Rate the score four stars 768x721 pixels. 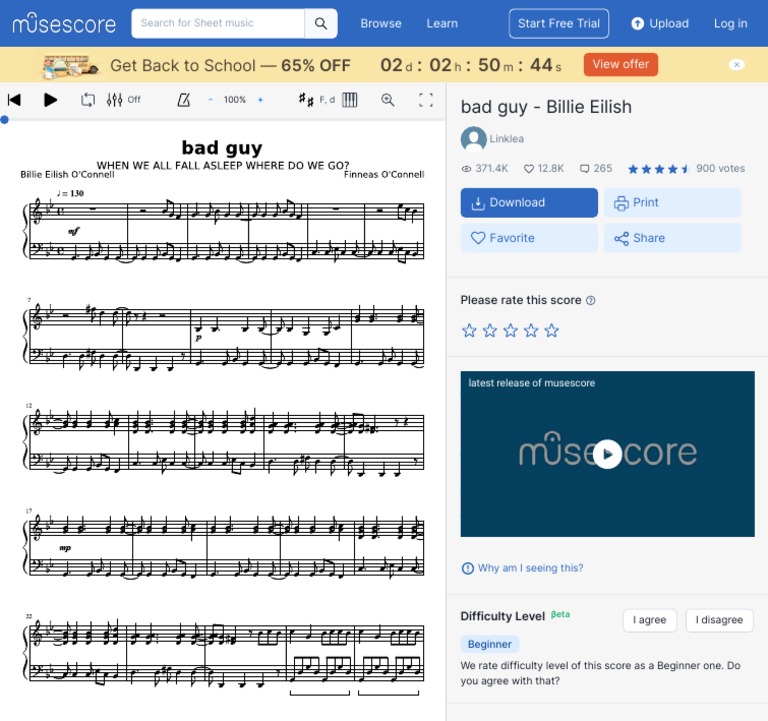click(531, 331)
